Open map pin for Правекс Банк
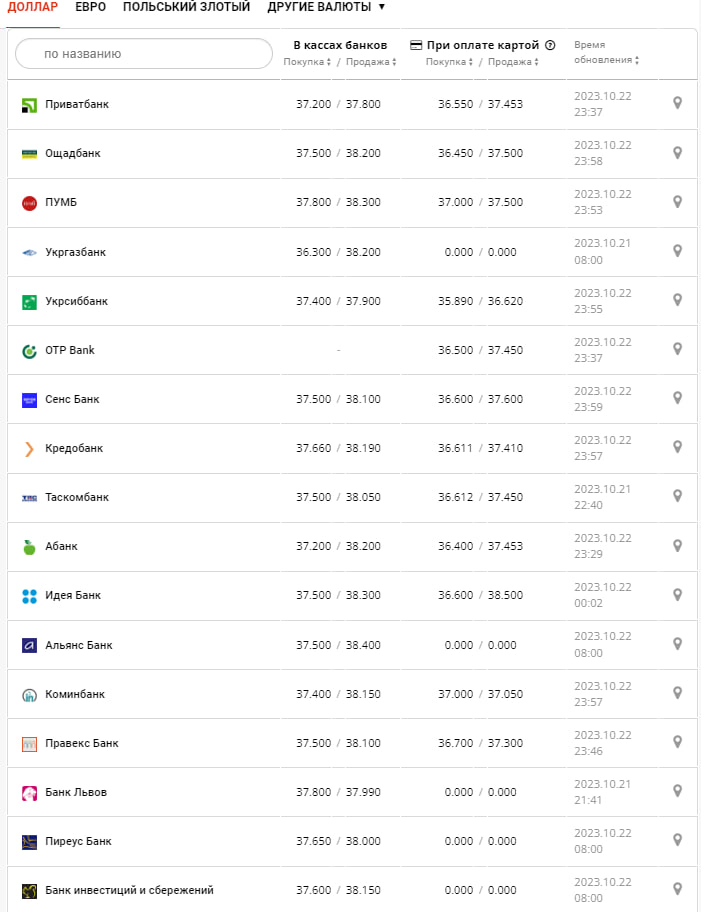Viewport: 701px width, 912px height. pos(677,742)
